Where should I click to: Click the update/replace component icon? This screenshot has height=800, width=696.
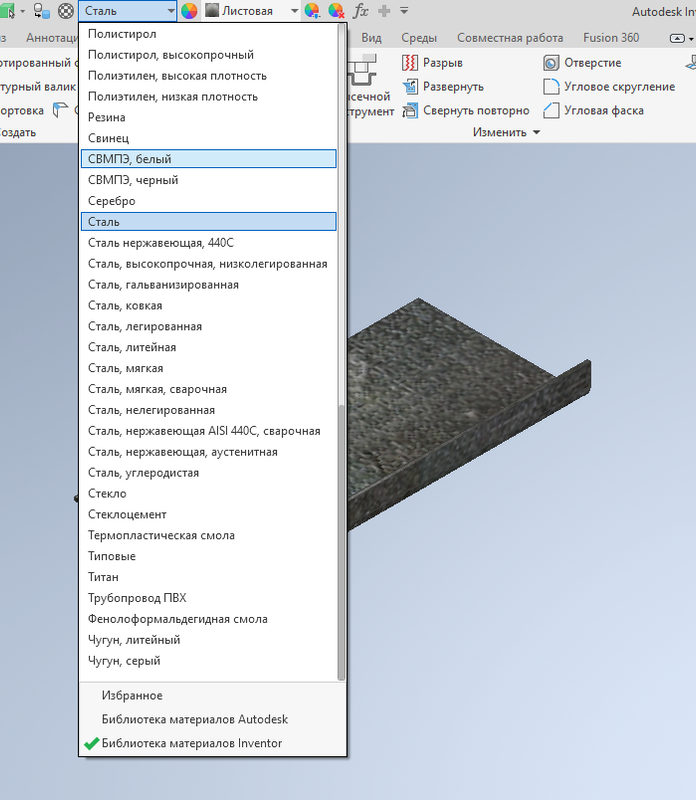click(41, 11)
